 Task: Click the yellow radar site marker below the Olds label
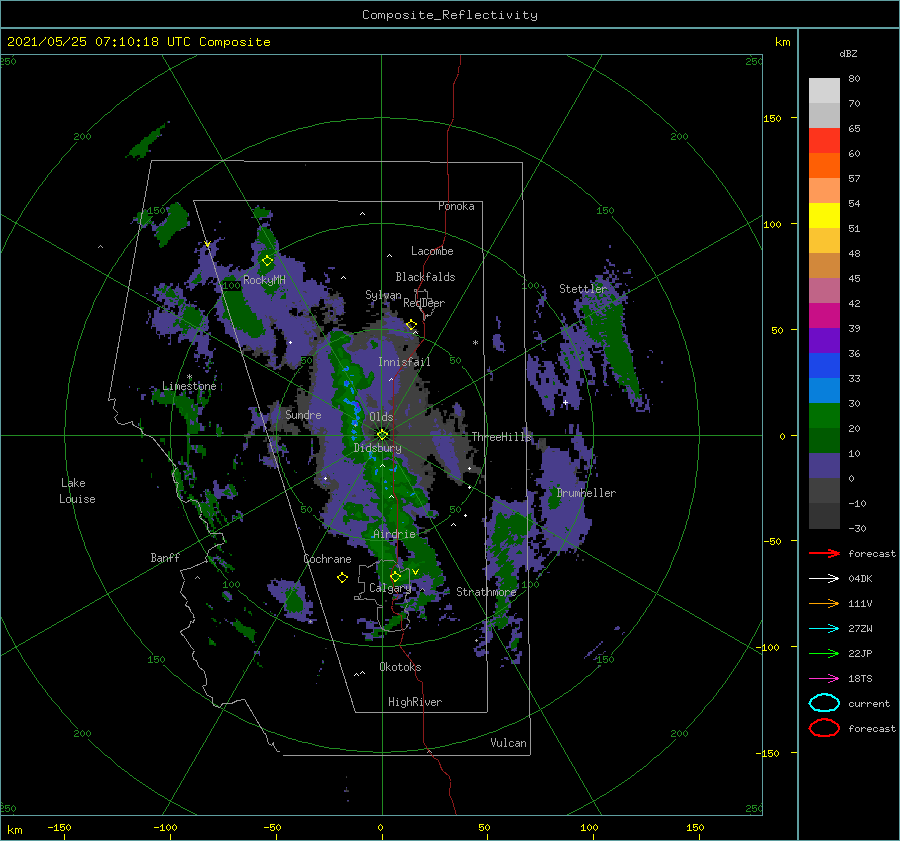(x=382, y=435)
